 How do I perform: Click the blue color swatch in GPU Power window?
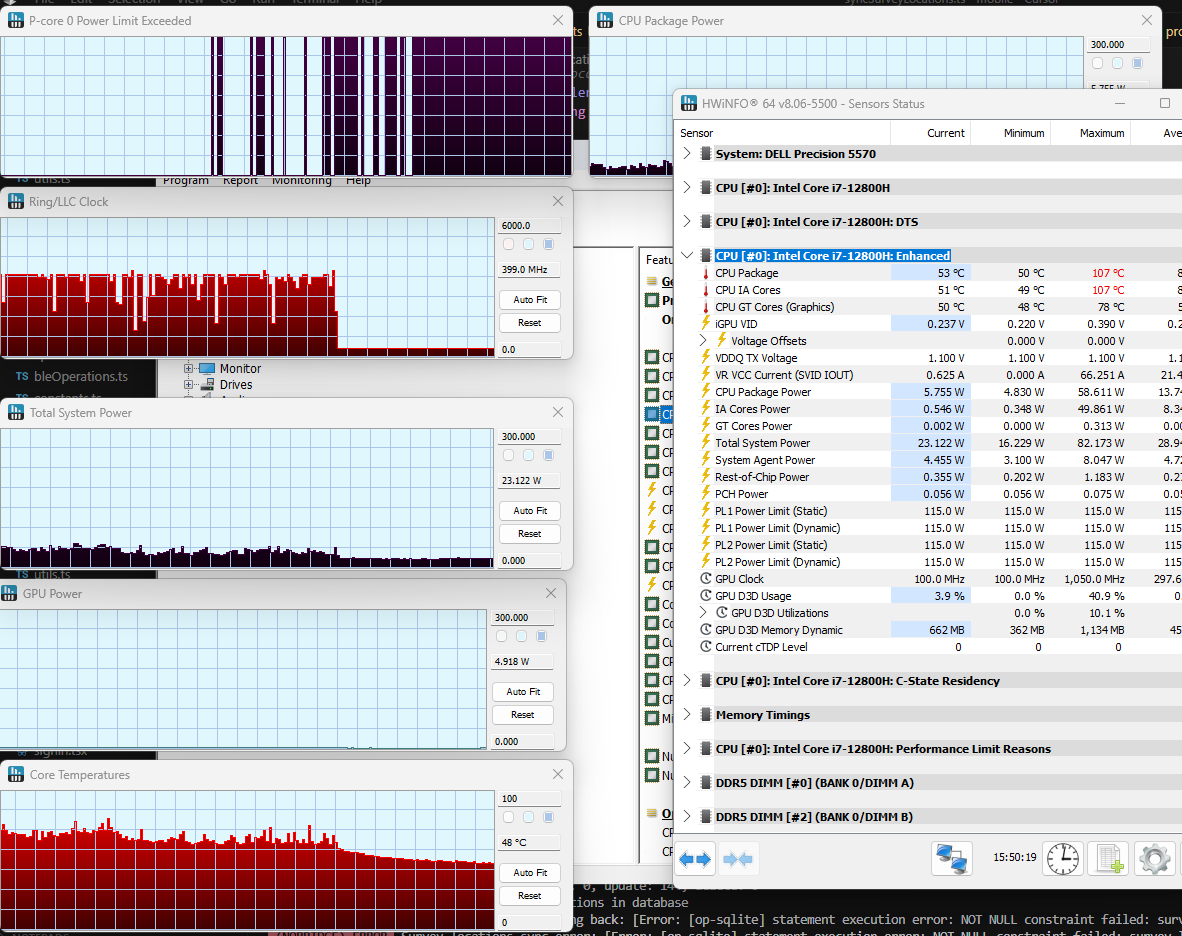(541, 636)
